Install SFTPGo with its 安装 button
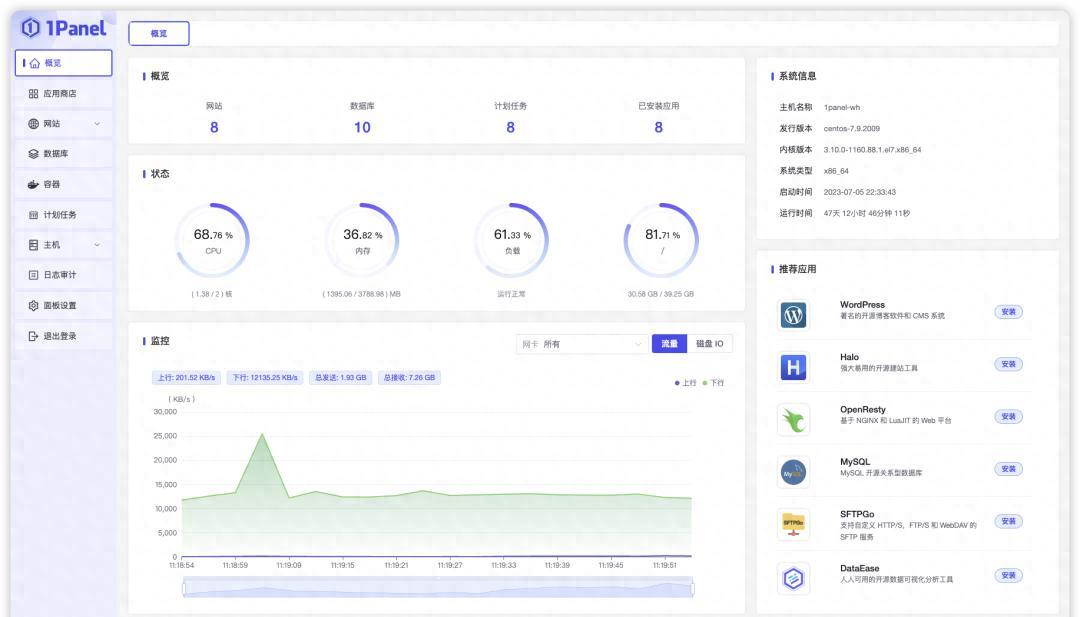This screenshot has width=1080, height=617. pyautogui.click(x=1008, y=521)
